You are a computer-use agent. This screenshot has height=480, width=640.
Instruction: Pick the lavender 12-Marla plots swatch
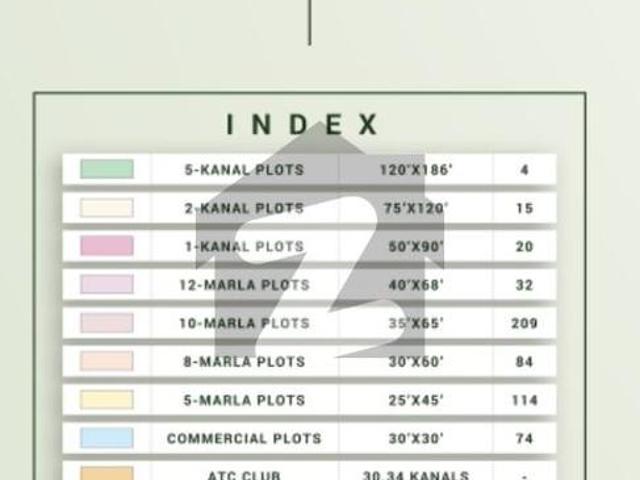pyautogui.click(x=106, y=285)
